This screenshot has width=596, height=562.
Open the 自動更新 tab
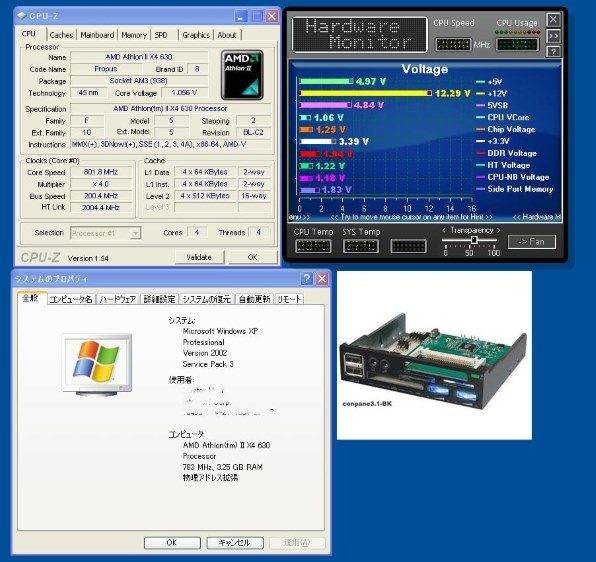click(x=254, y=299)
